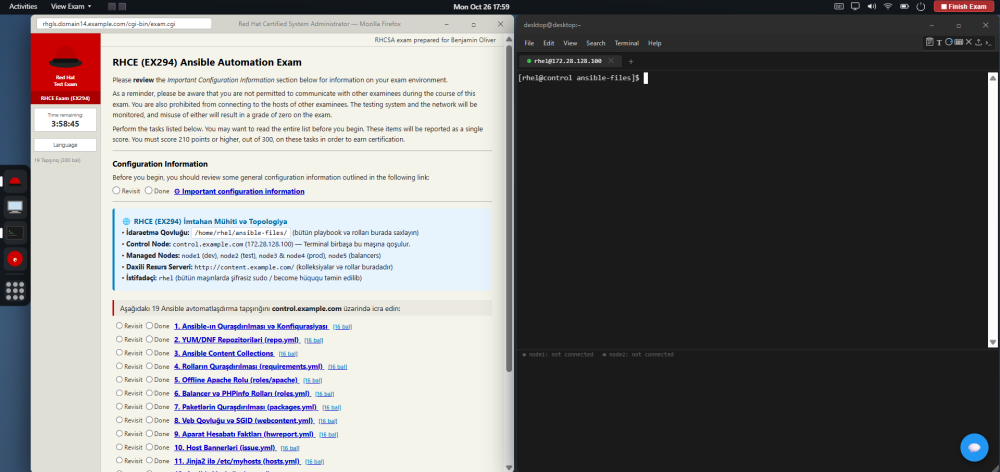Open task 10 Host Bannerləri (issue.yml)

click(x=225, y=447)
